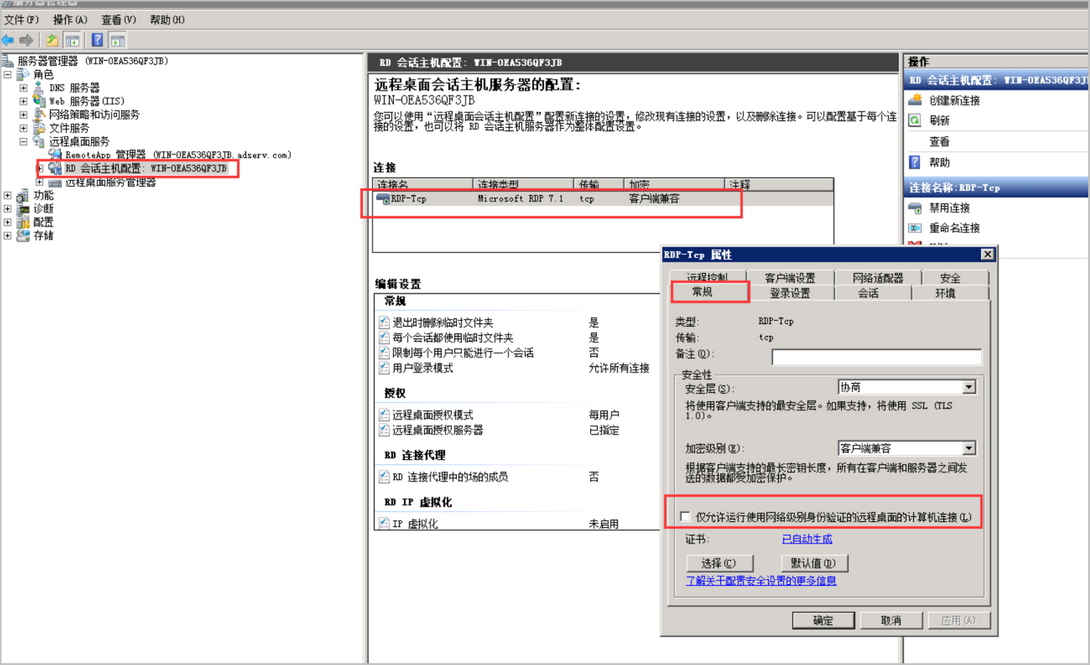Click the up-one-level folder toolbar icon
The image size is (1090, 665).
[52, 40]
